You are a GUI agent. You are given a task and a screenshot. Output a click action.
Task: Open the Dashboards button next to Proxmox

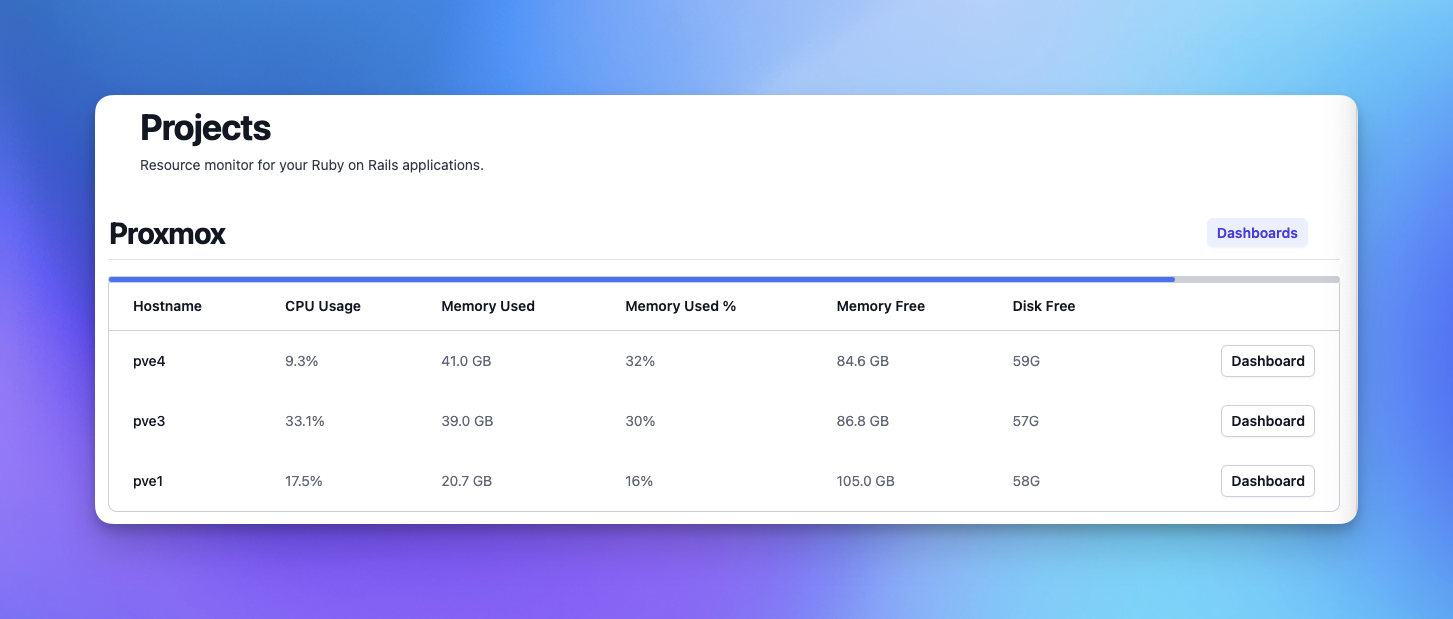(1257, 233)
